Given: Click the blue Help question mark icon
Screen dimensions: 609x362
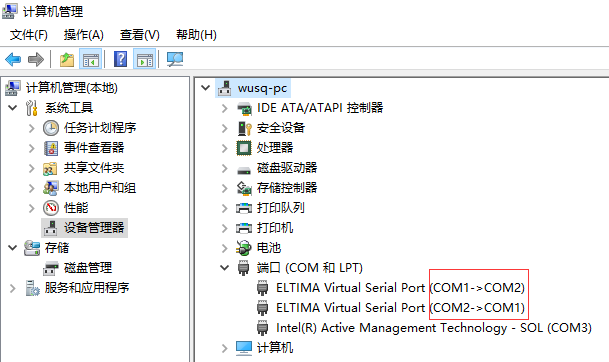Looking at the screenshot, I should (x=120, y=59).
